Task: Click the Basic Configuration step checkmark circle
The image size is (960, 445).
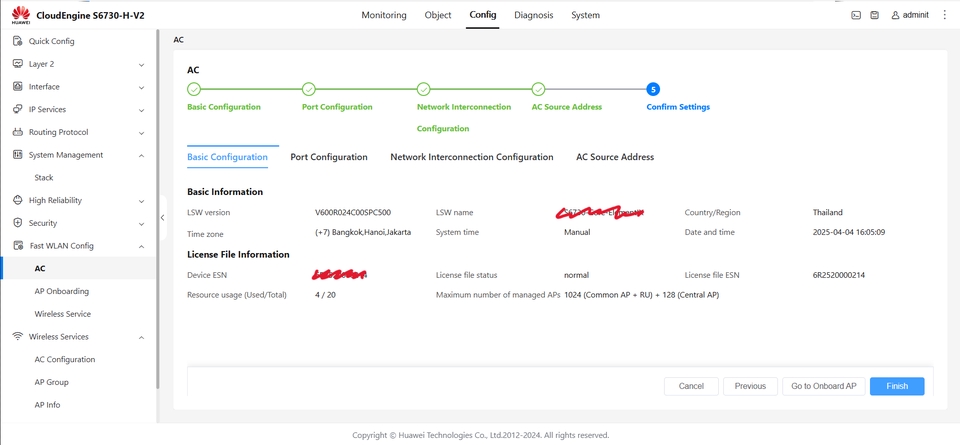Action: click(193, 89)
